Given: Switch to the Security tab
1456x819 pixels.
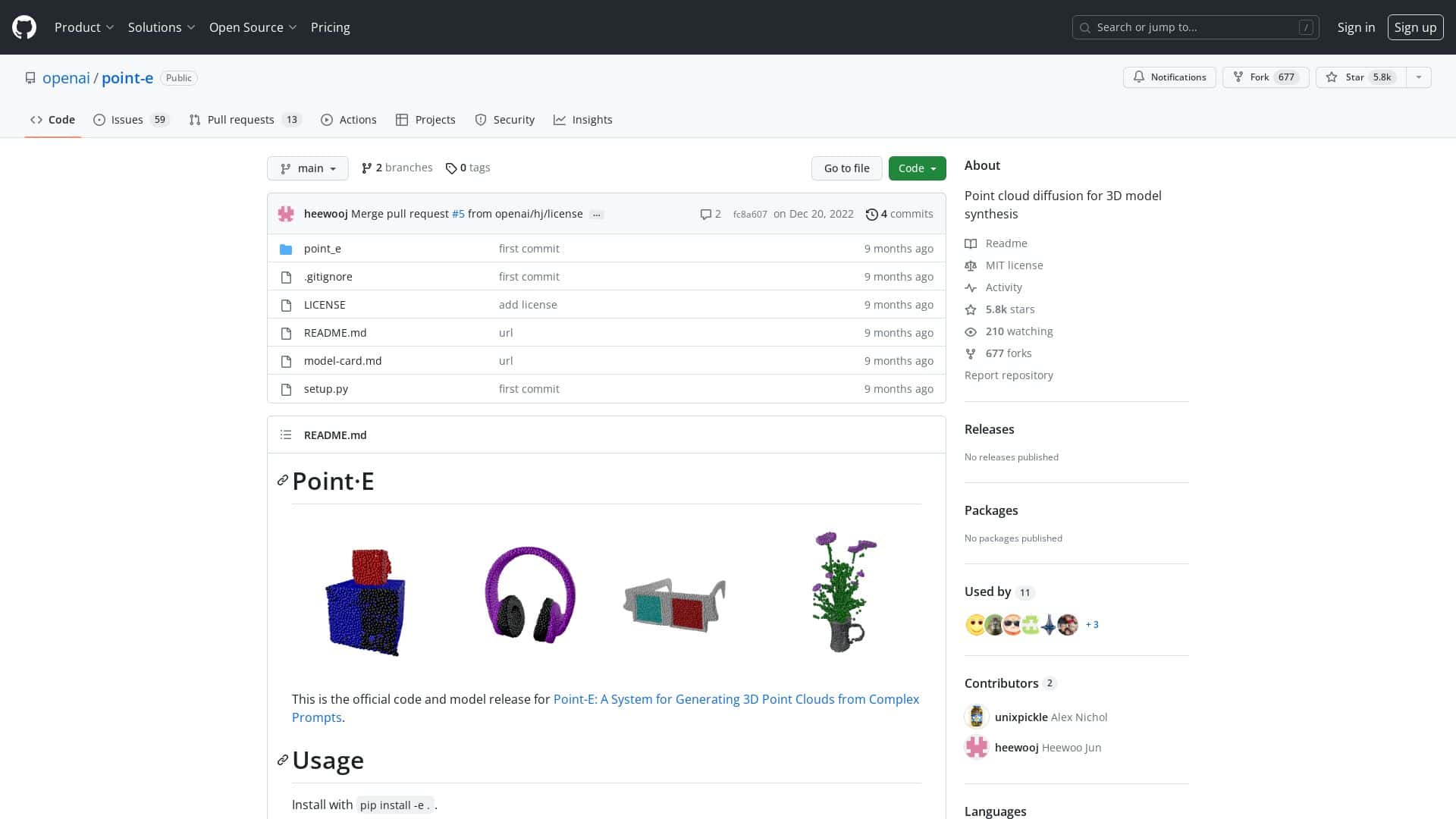Looking at the screenshot, I should pyautogui.click(x=505, y=120).
